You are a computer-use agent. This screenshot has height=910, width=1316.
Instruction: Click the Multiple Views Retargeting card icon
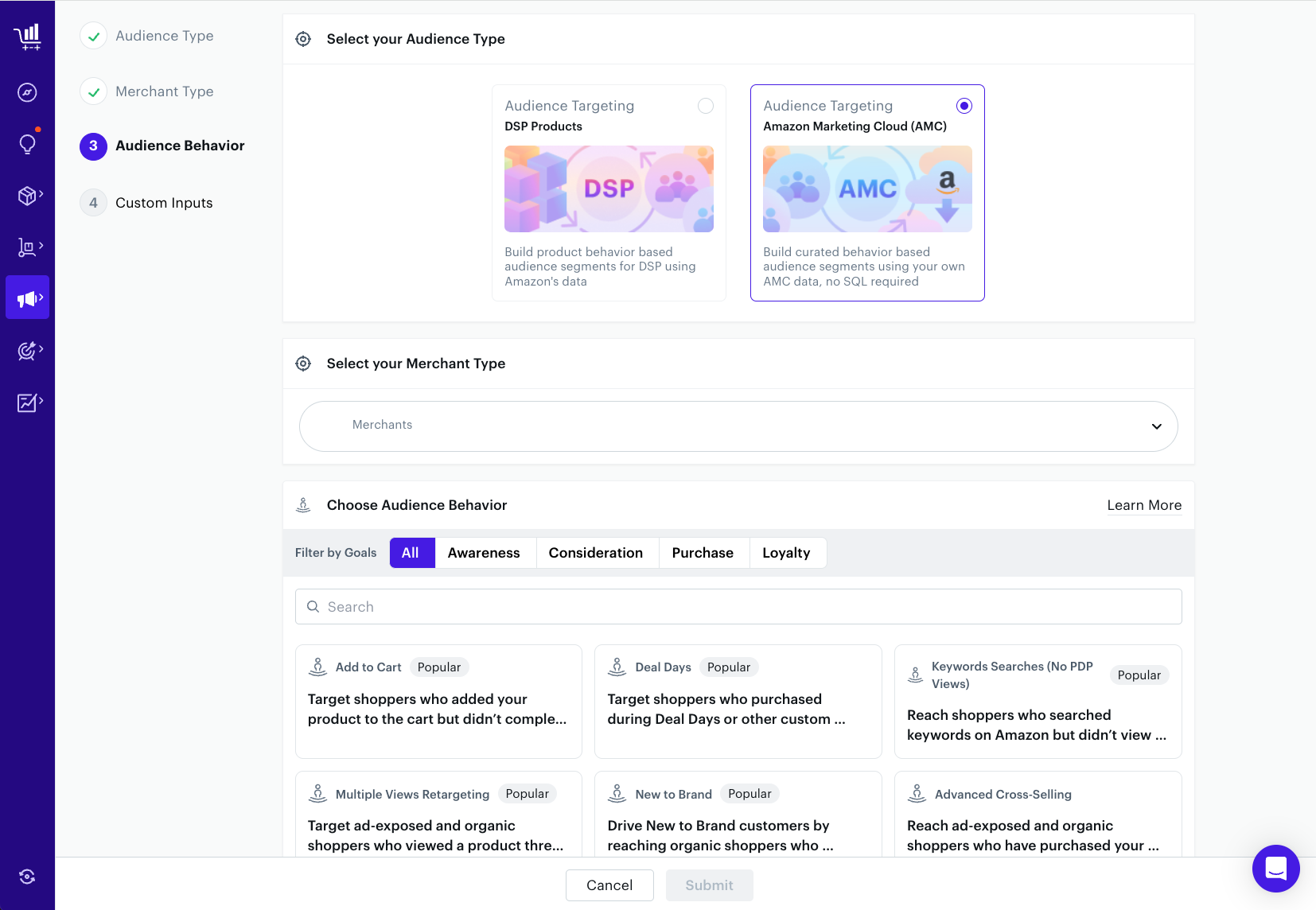point(317,794)
